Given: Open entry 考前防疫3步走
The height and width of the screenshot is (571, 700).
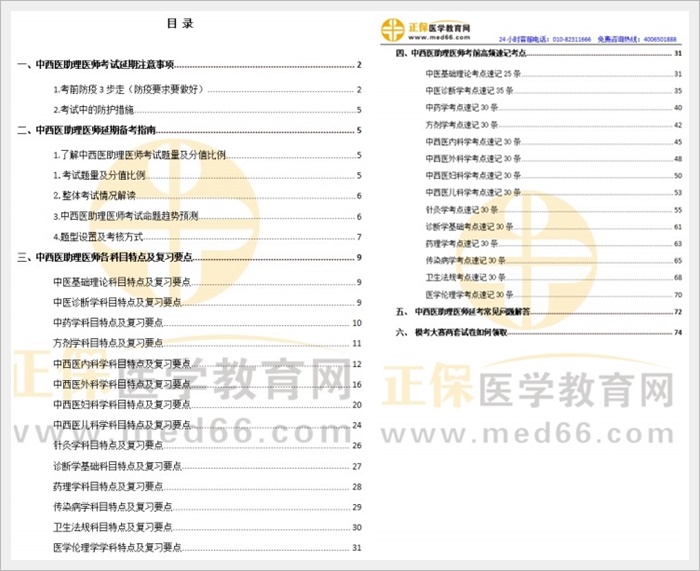Looking at the screenshot, I should pos(130,88).
